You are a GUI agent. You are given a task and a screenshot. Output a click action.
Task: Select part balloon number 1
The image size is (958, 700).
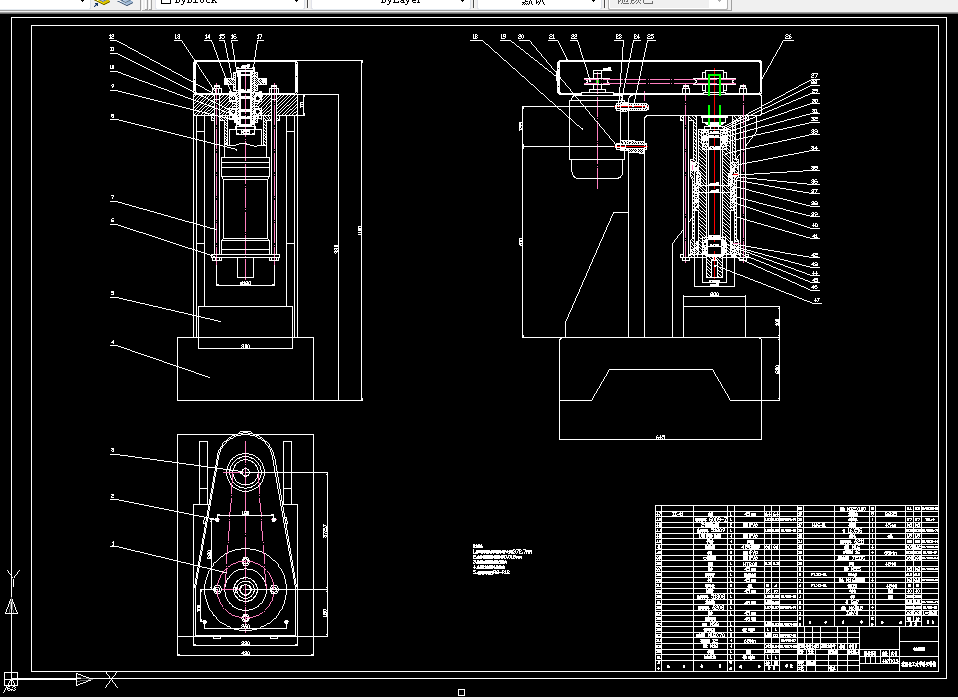point(112,544)
